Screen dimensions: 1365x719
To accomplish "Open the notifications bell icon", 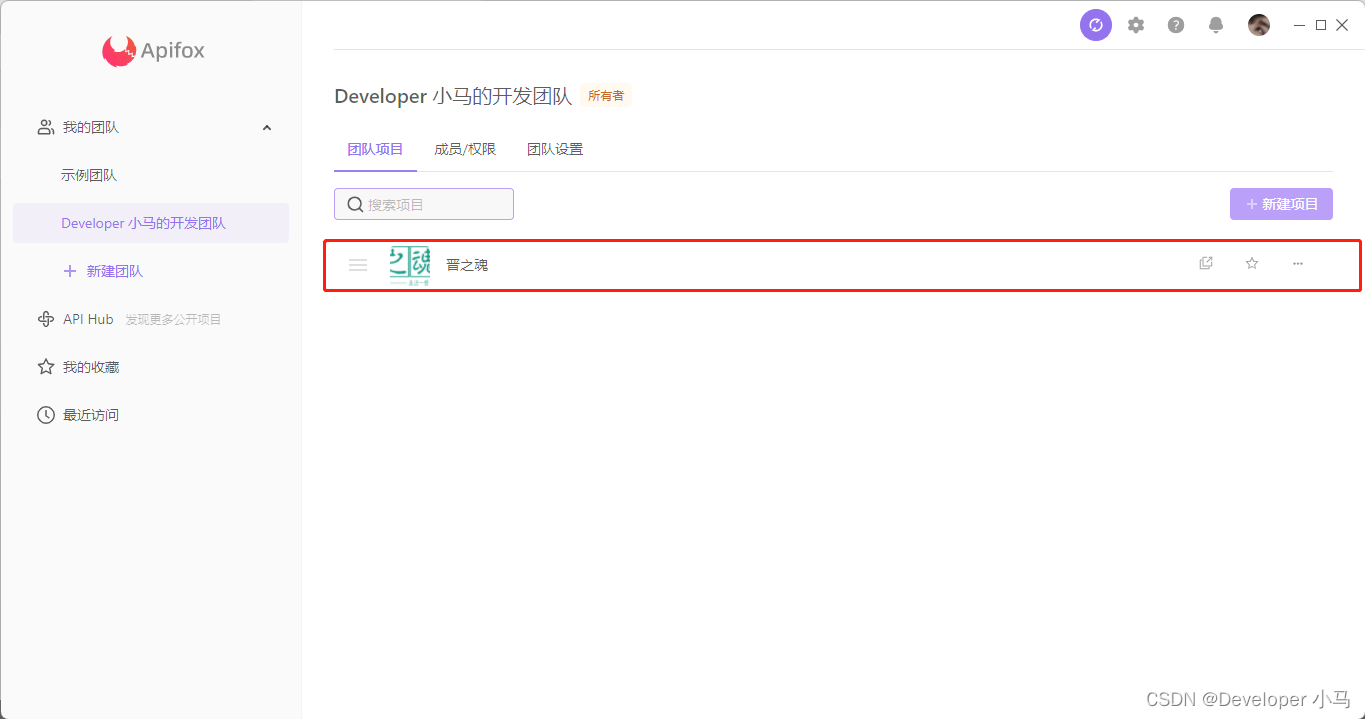I will pos(1216,25).
